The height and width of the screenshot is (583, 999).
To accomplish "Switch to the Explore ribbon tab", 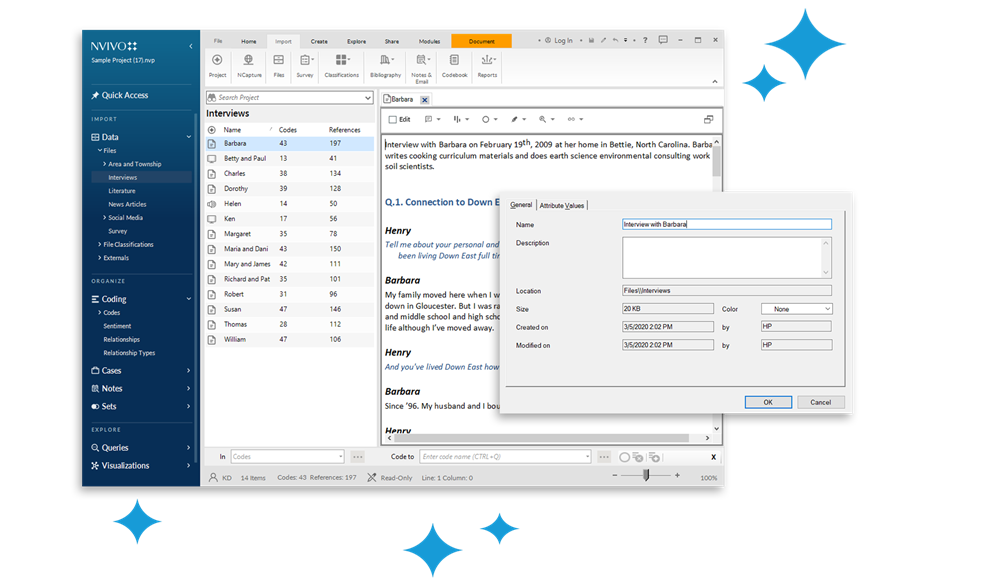I will point(356,41).
